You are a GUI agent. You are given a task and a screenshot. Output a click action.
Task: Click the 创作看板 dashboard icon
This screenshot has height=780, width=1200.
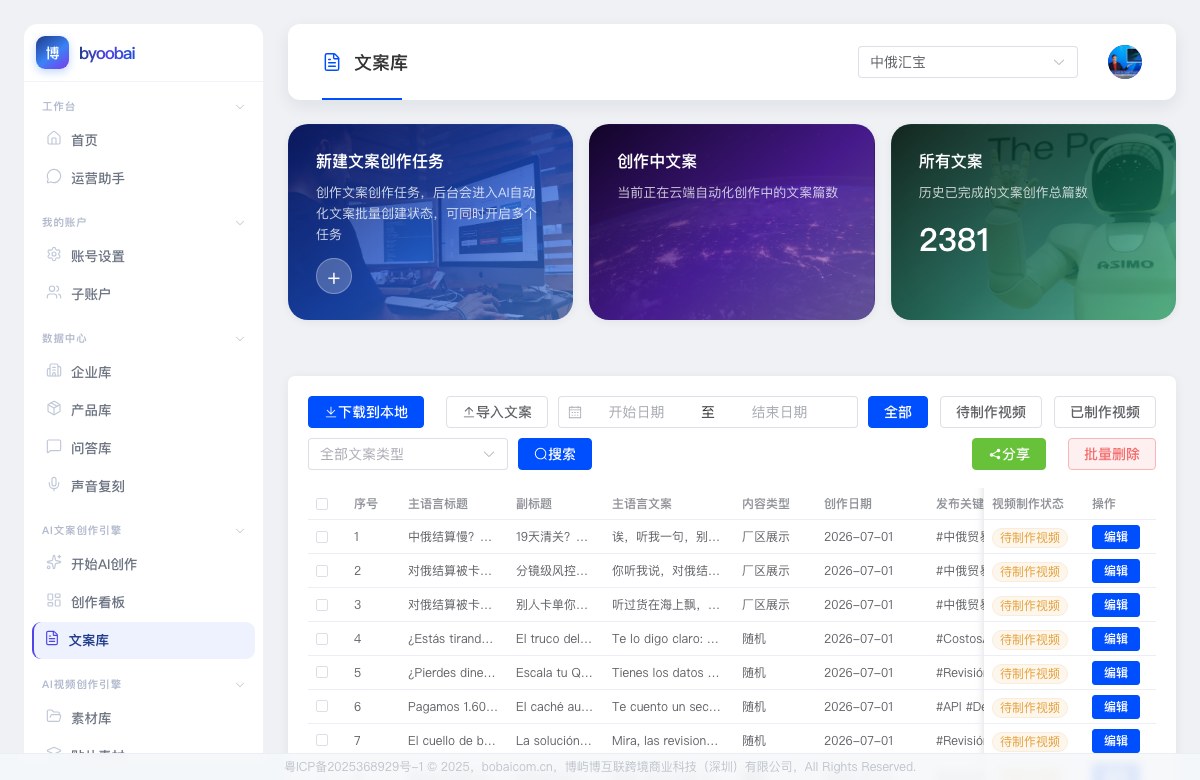pyautogui.click(x=54, y=601)
